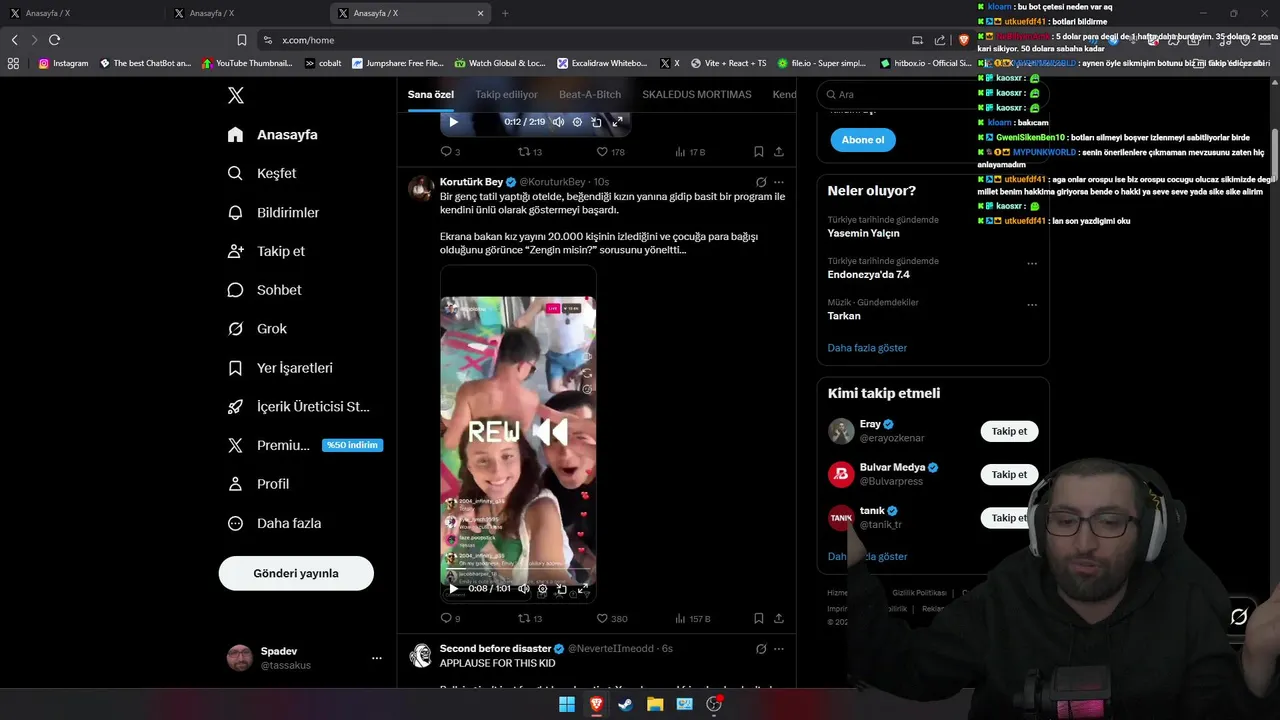
Task: Click Grok icon on Korutürk Bey's post
Action: tap(761, 182)
